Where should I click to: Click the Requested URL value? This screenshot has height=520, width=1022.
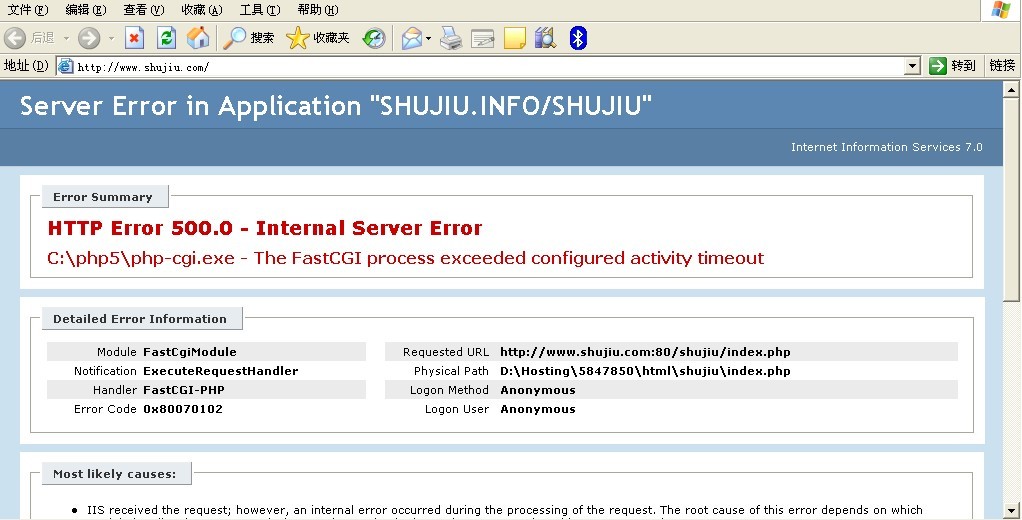coord(645,352)
